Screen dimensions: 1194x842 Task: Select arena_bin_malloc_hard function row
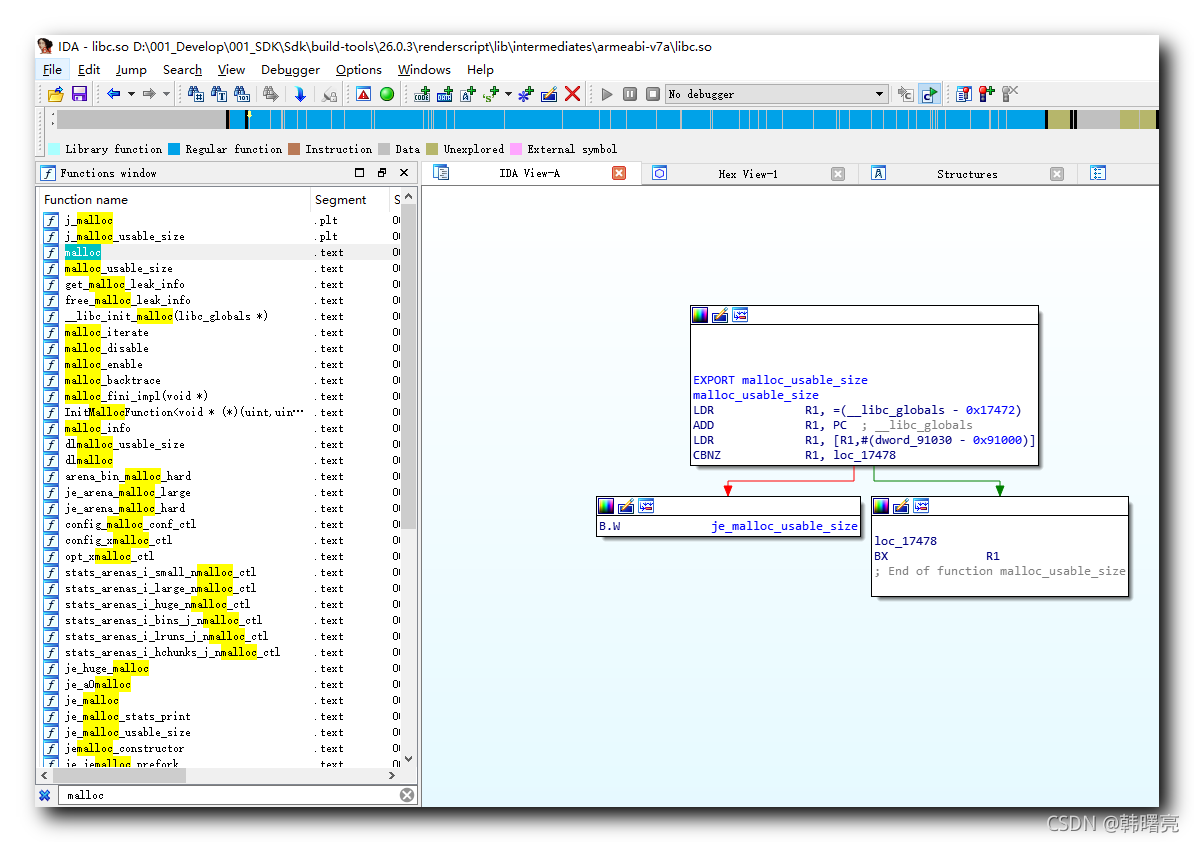[x=221, y=476]
